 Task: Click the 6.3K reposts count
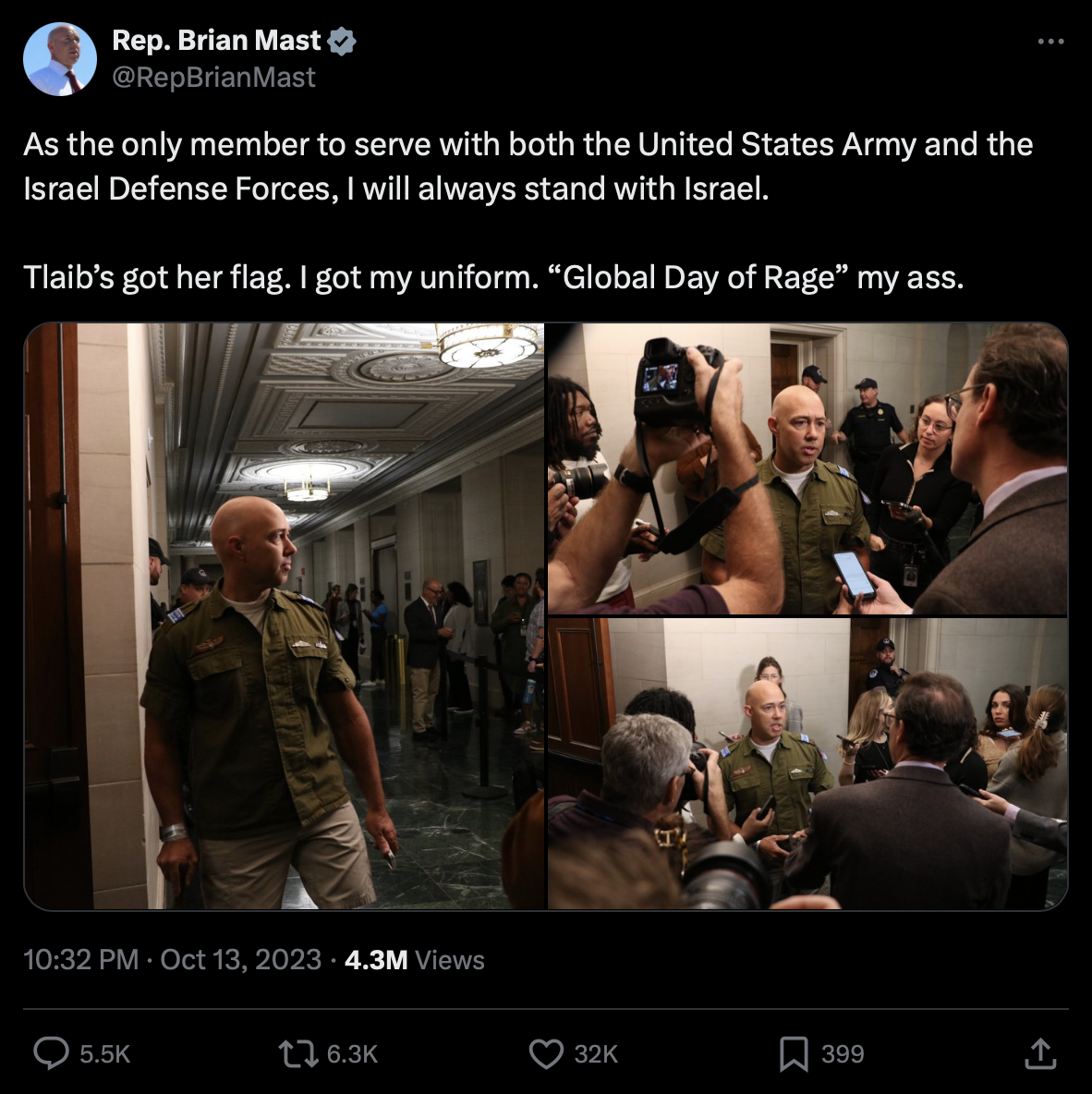click(352, 1053)
